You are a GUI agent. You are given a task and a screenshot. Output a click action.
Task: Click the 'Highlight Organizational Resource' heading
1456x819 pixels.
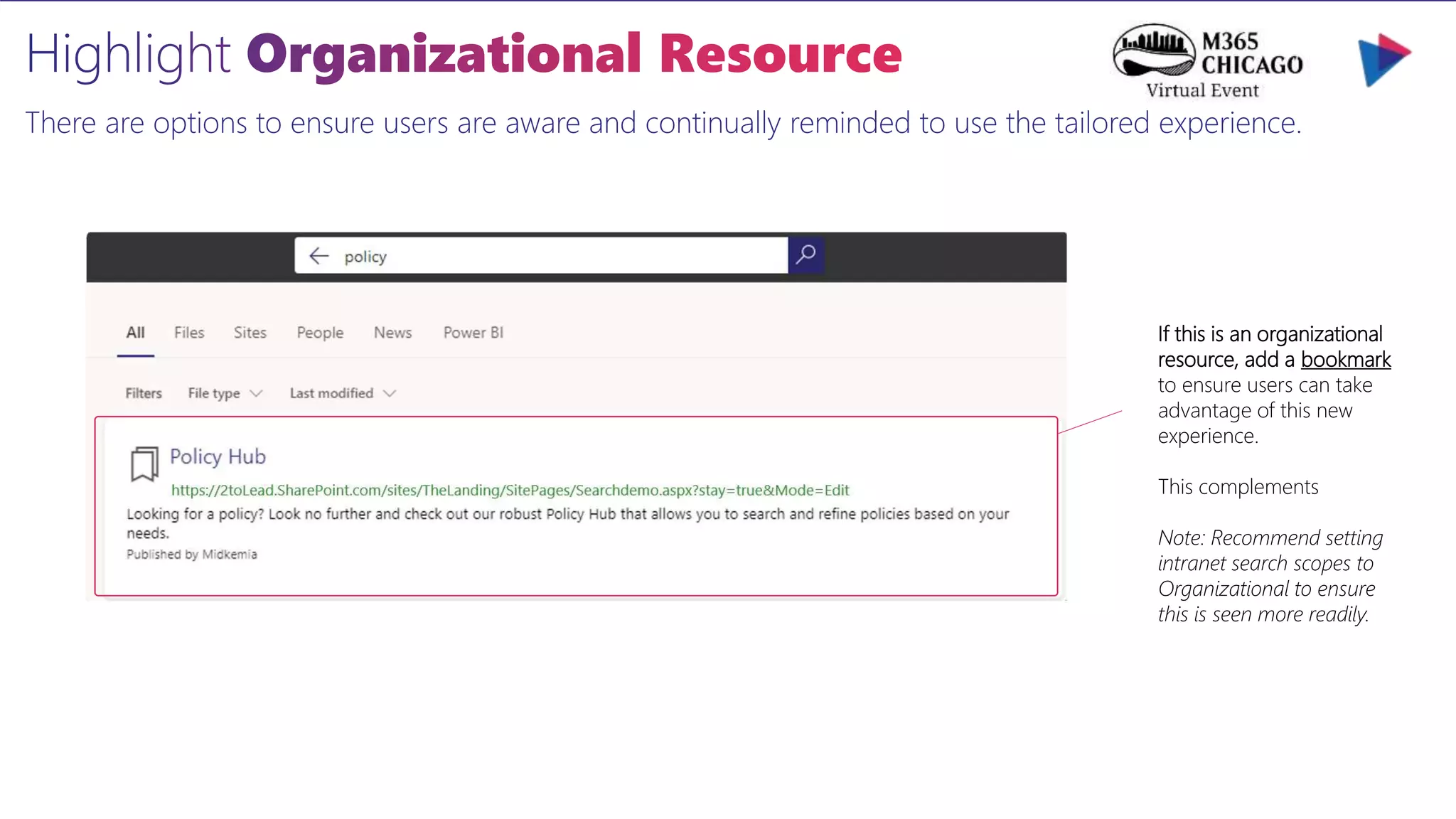point(464,55)
